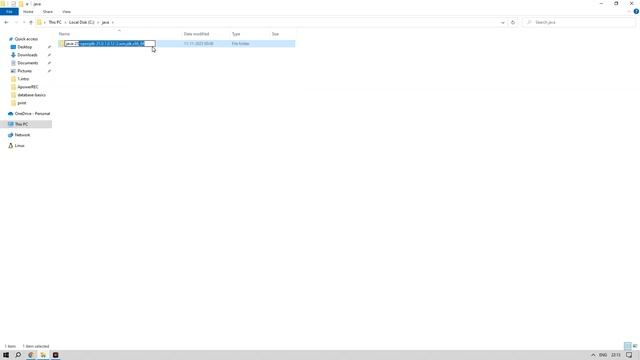Open Pictures in Quick access
The height and width of the screenshot is (360, 640).
[24, 71]
